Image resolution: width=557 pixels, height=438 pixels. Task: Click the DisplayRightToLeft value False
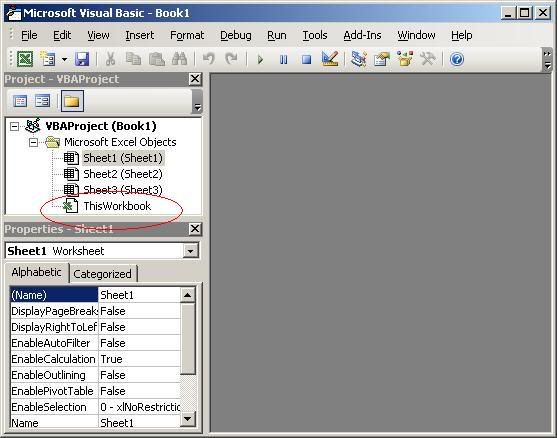[x=139, y=327]
